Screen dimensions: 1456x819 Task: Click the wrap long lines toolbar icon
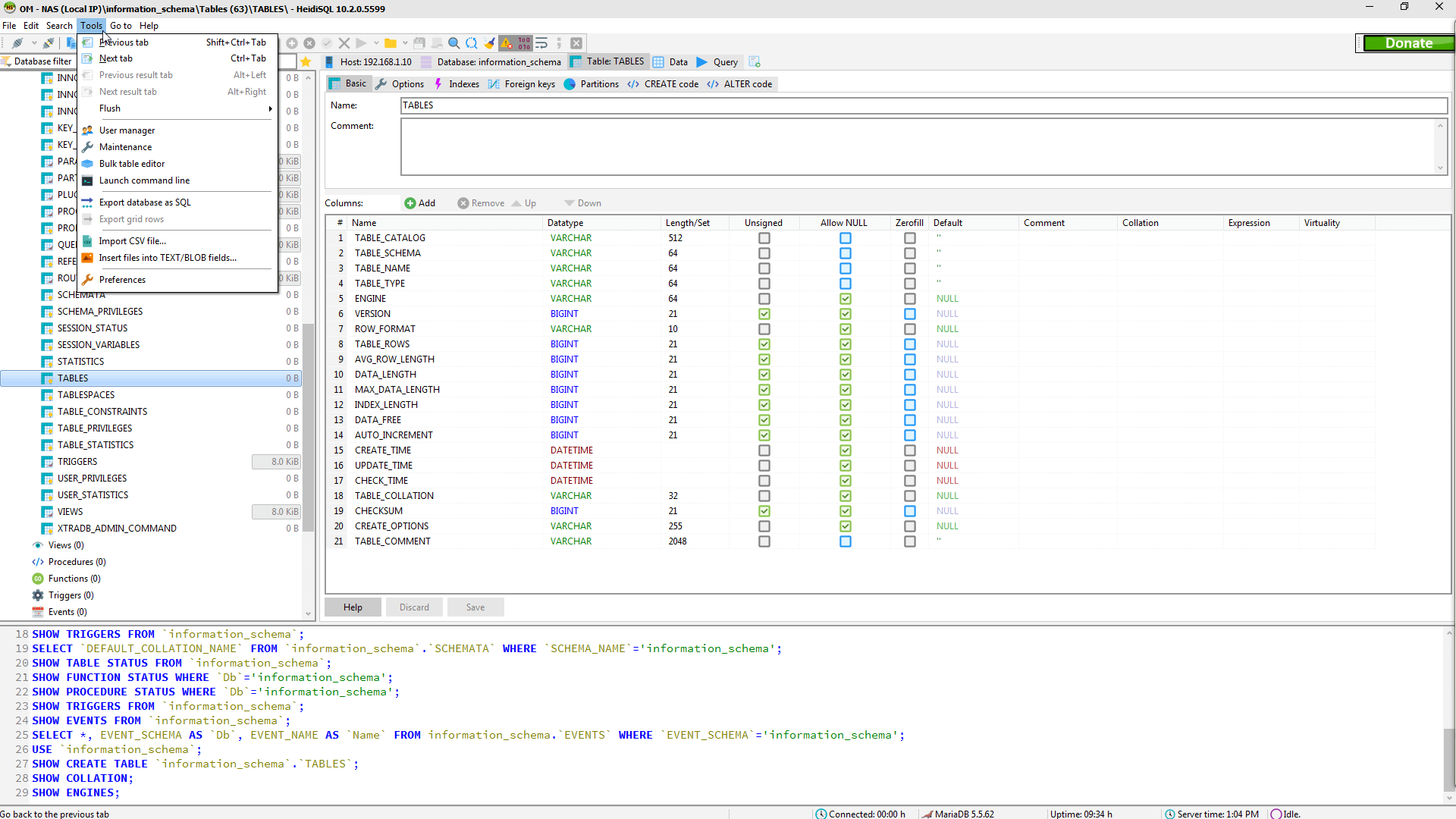coord(541,43)
